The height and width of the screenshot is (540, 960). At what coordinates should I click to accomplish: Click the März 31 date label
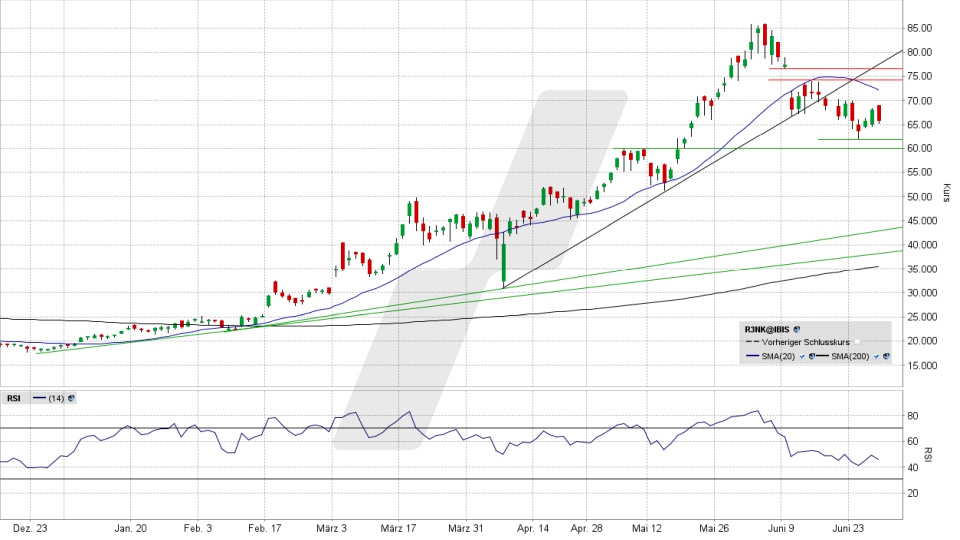(x=466, y=528)
